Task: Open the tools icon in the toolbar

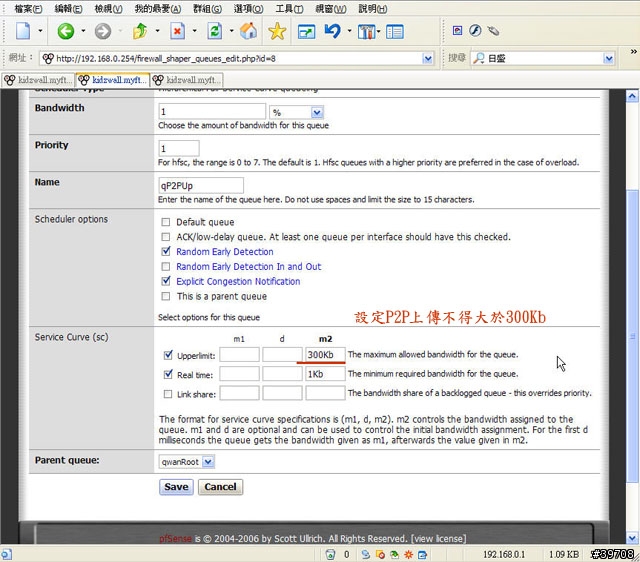Action: pos(367,31)
